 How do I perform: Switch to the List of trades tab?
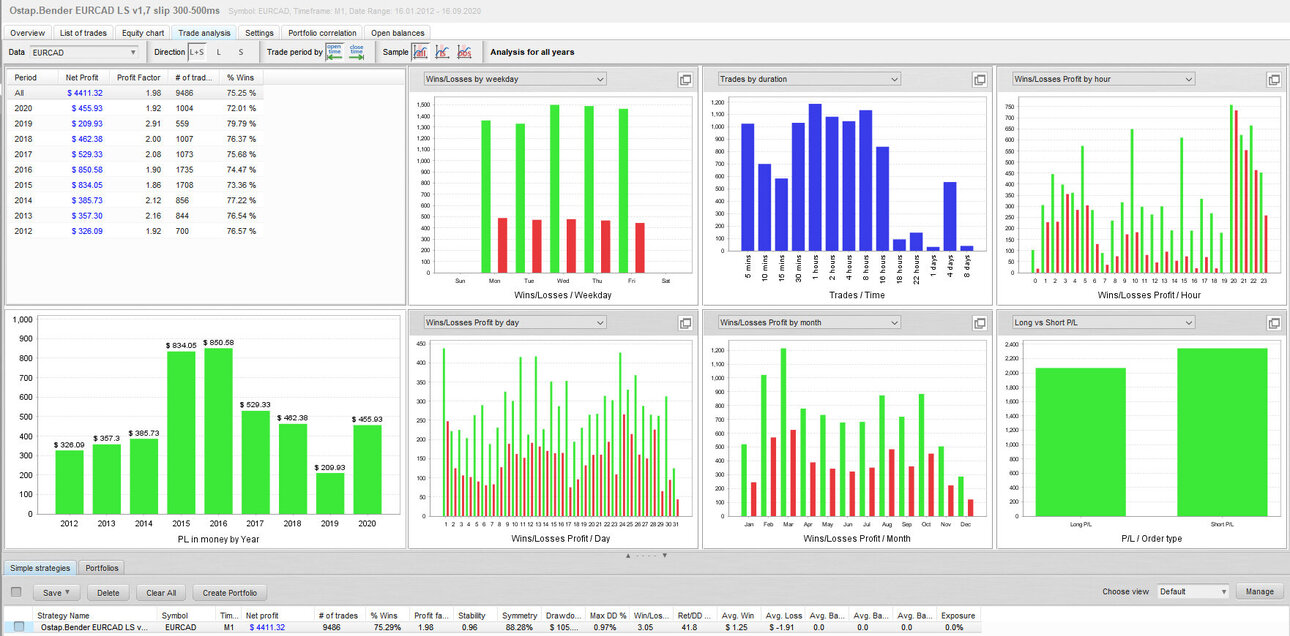(x=83, y=33)
